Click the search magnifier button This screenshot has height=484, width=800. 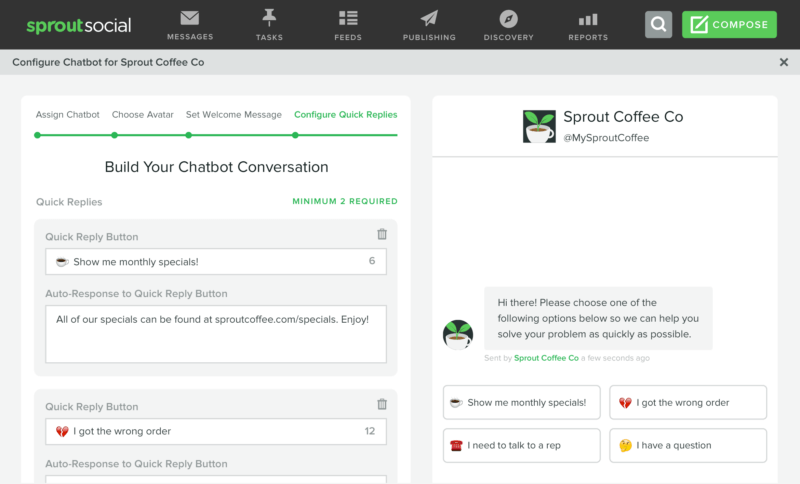(658, 25)
